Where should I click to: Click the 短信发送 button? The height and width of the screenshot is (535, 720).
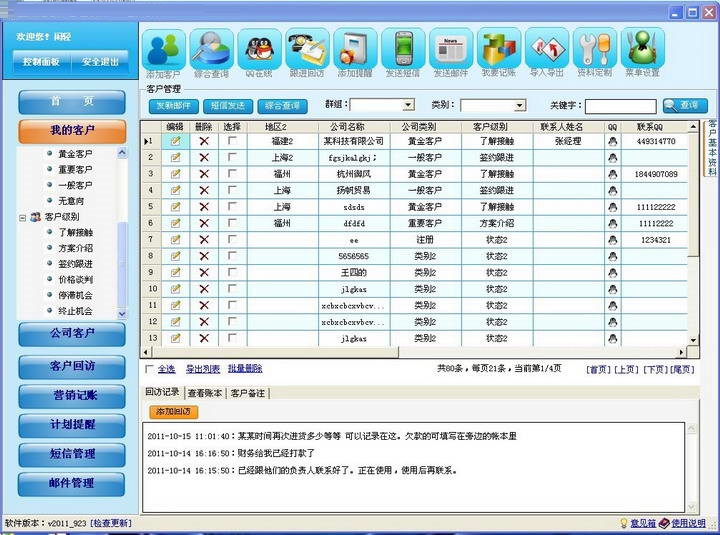click(x=228, y=106)
